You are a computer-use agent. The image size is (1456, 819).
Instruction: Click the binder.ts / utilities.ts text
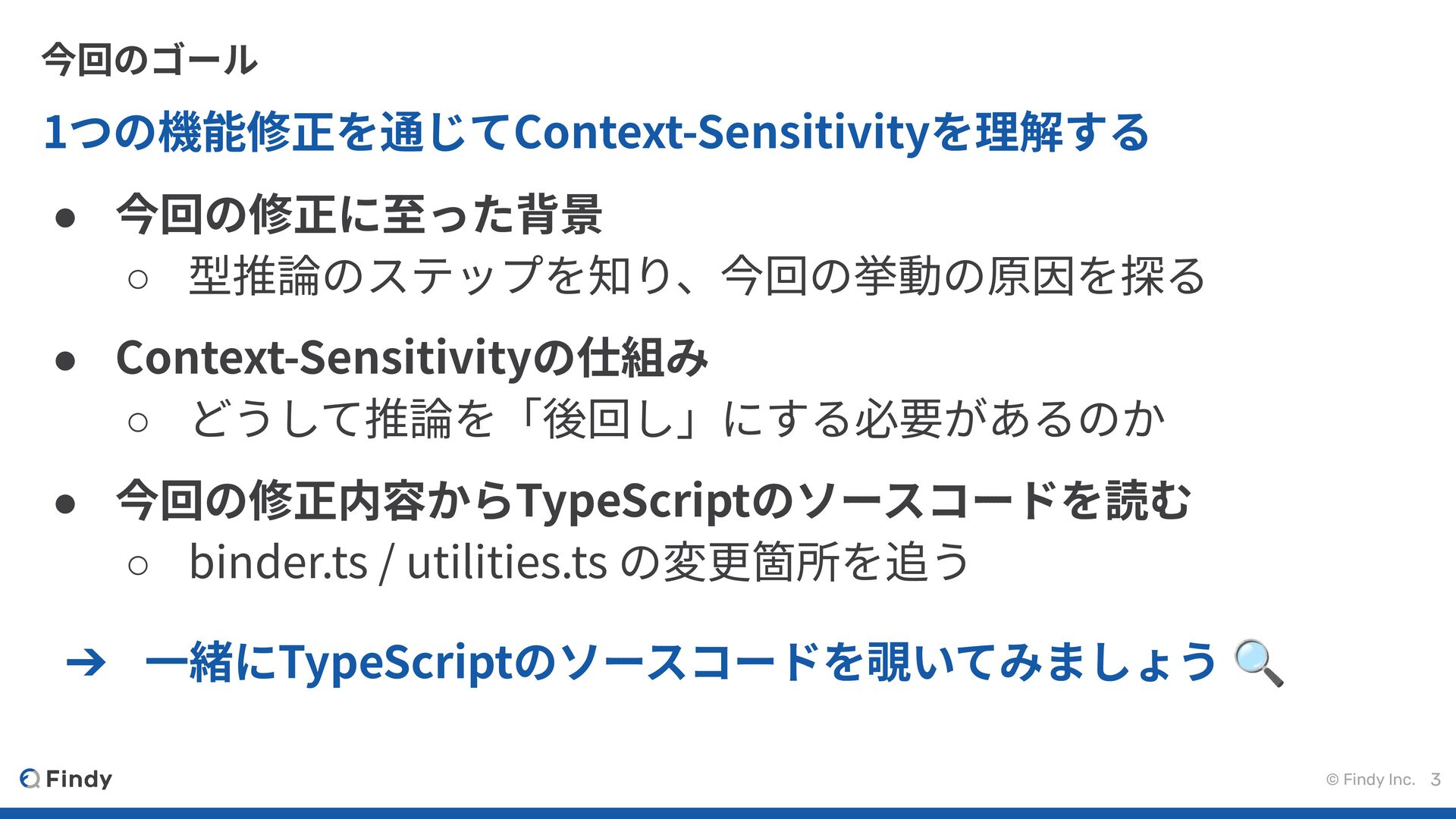click(398, 562)
